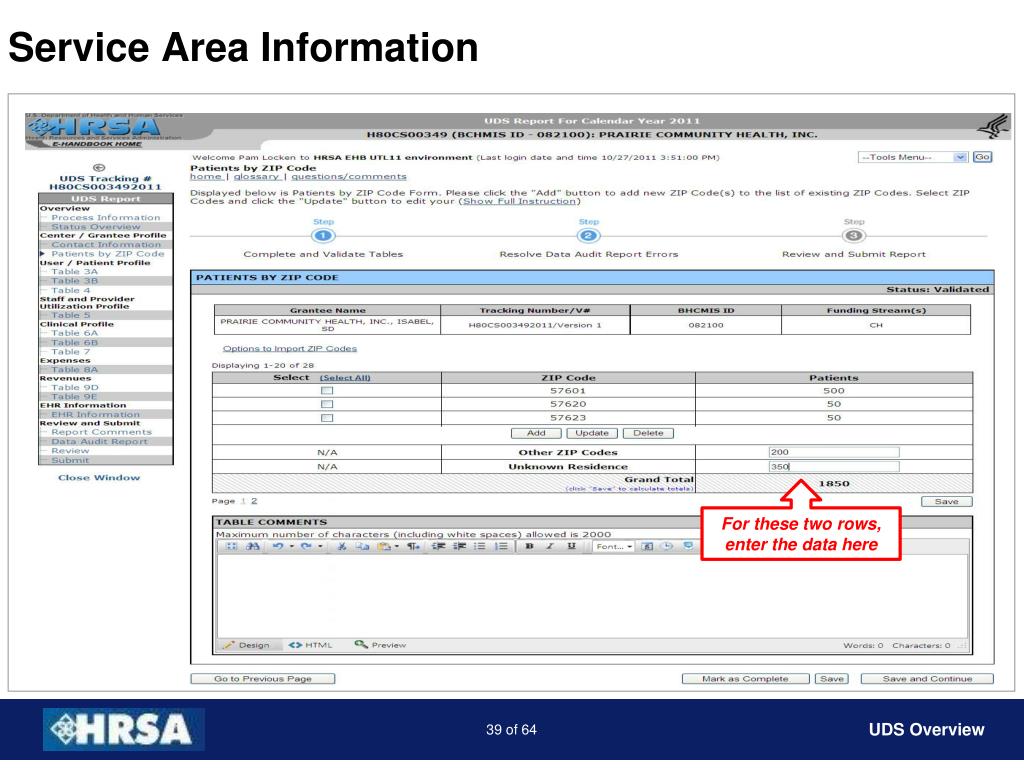Click the Close Window link
This screenshot has width=1024, height=768.
point(99,477)
